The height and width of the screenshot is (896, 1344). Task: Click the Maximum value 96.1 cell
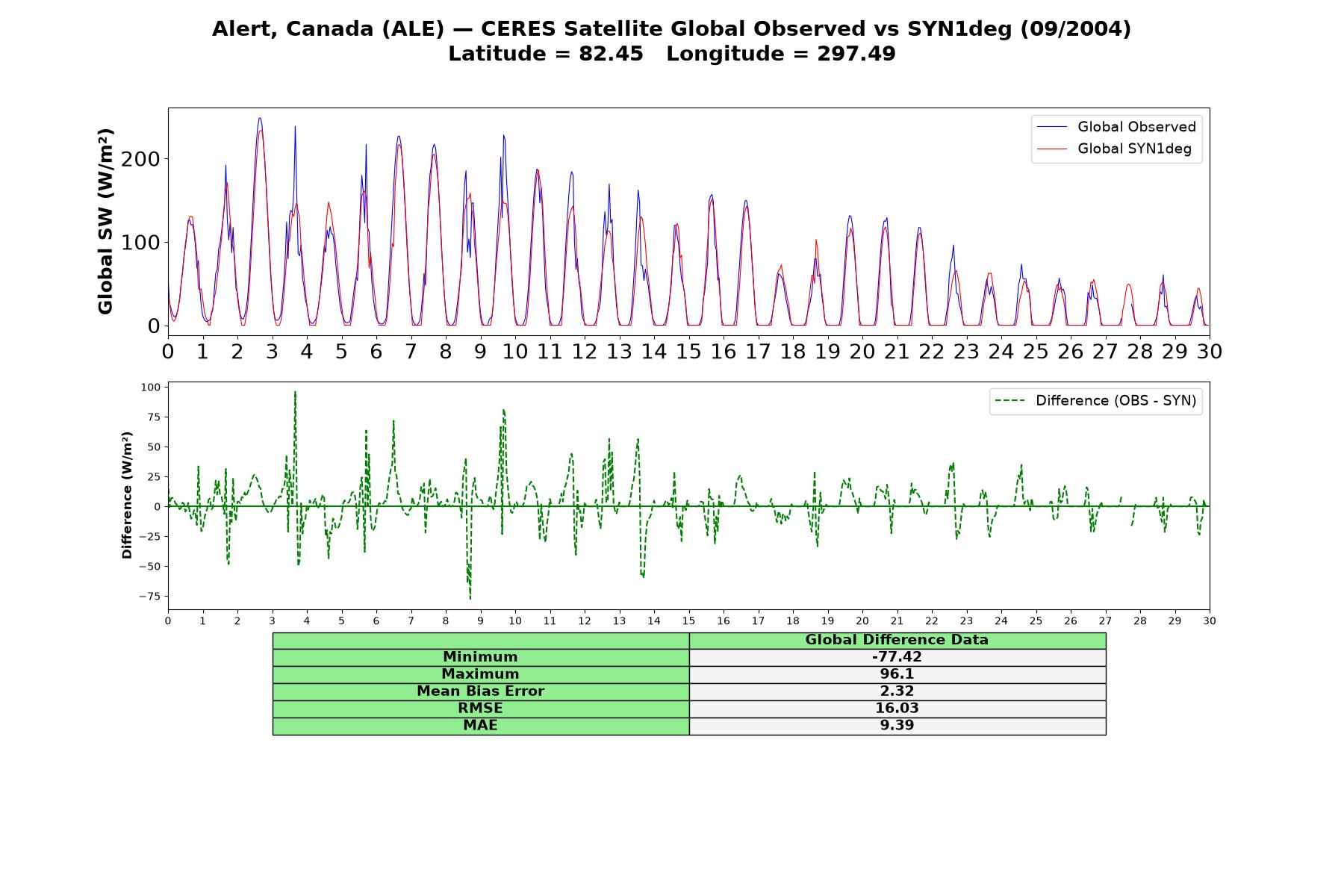[x=897, y=674]
